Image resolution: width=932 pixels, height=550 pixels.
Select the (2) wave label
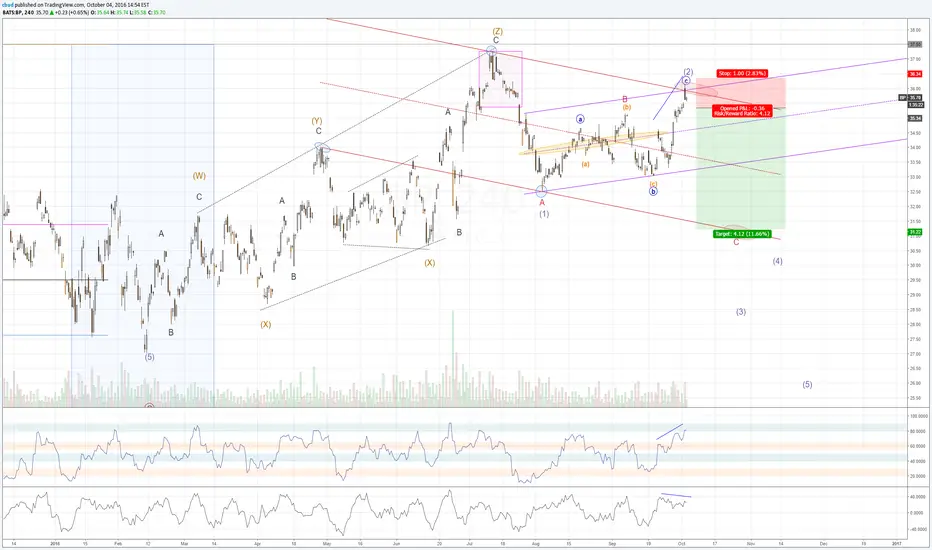[x=688, y=71]
